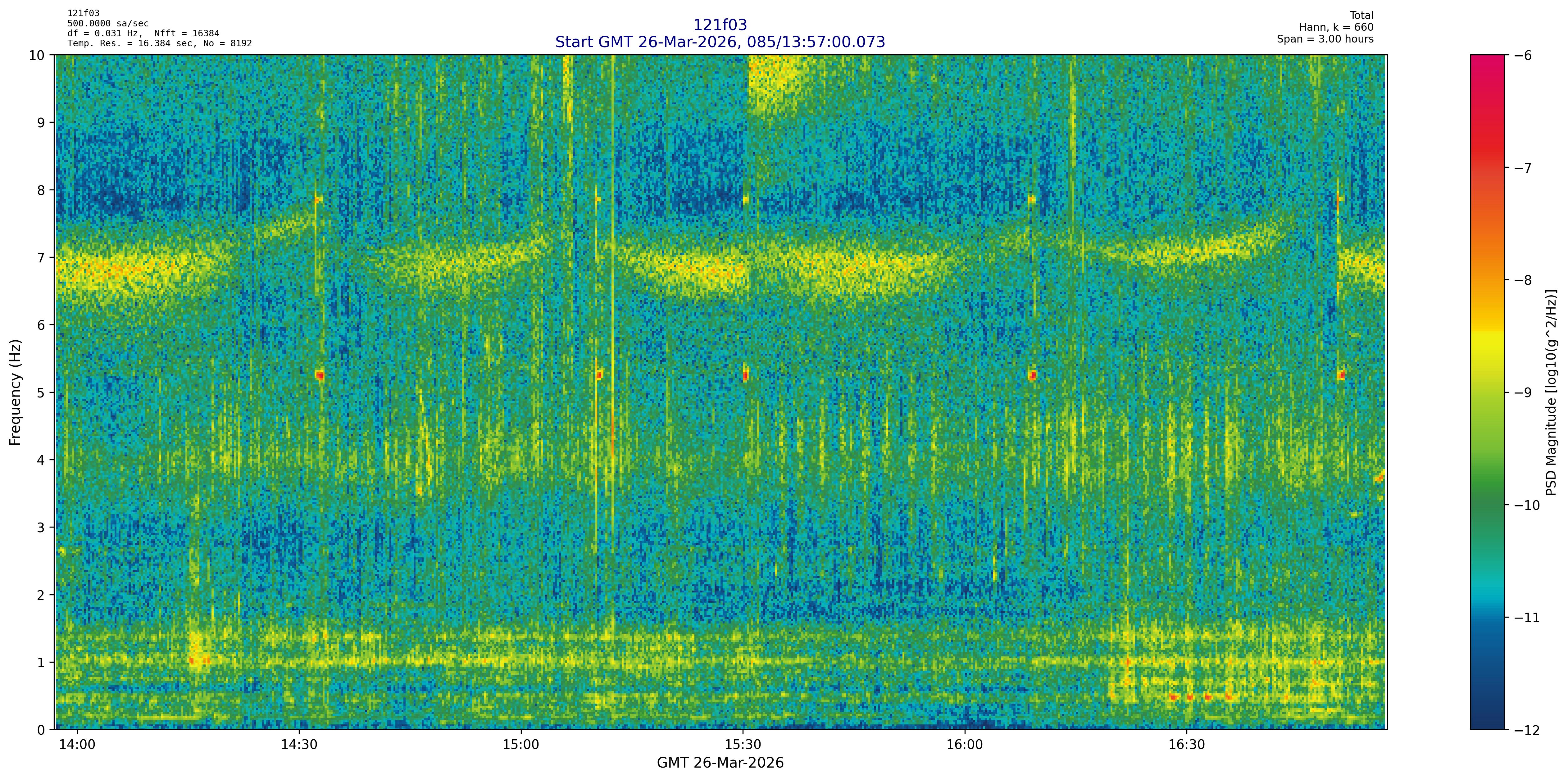Viewport: 1568px width, 780px height.
Task: Click the 16:00 time axis label
Action: coord(965,745)
